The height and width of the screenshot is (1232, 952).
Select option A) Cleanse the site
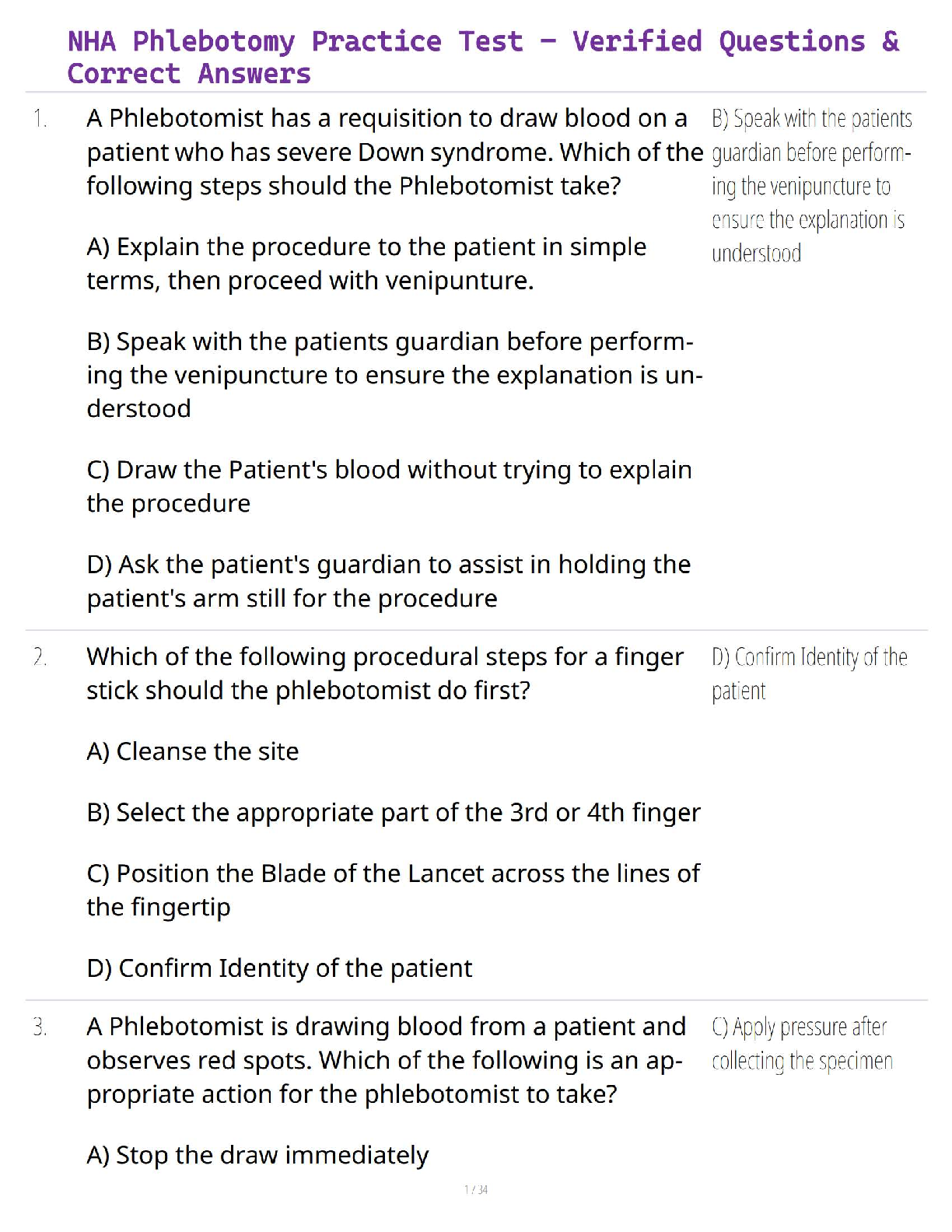click(x=193, y=751)
